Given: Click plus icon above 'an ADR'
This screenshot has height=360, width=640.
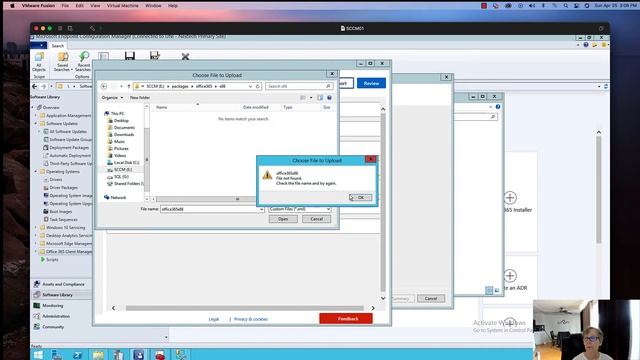Looking at the screenshot, I should pos(510,276).
